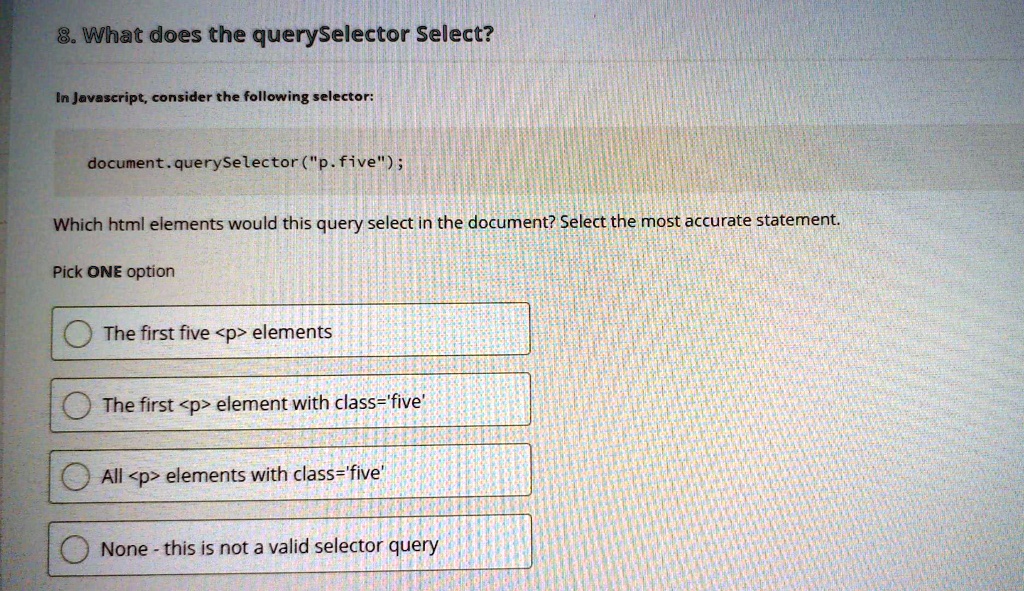This screenshot has height=591, width=1024.
Task: Click answer text "All <p> elements with class='five'"
Action: (x=241, y=475)
